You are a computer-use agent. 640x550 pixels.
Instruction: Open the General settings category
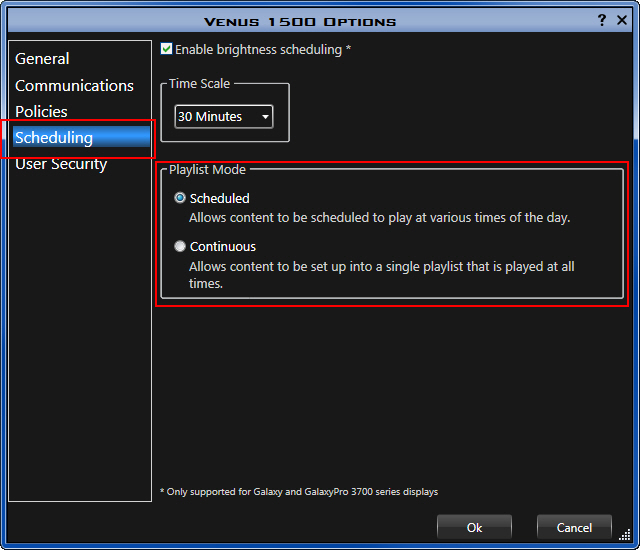point(42,59)
